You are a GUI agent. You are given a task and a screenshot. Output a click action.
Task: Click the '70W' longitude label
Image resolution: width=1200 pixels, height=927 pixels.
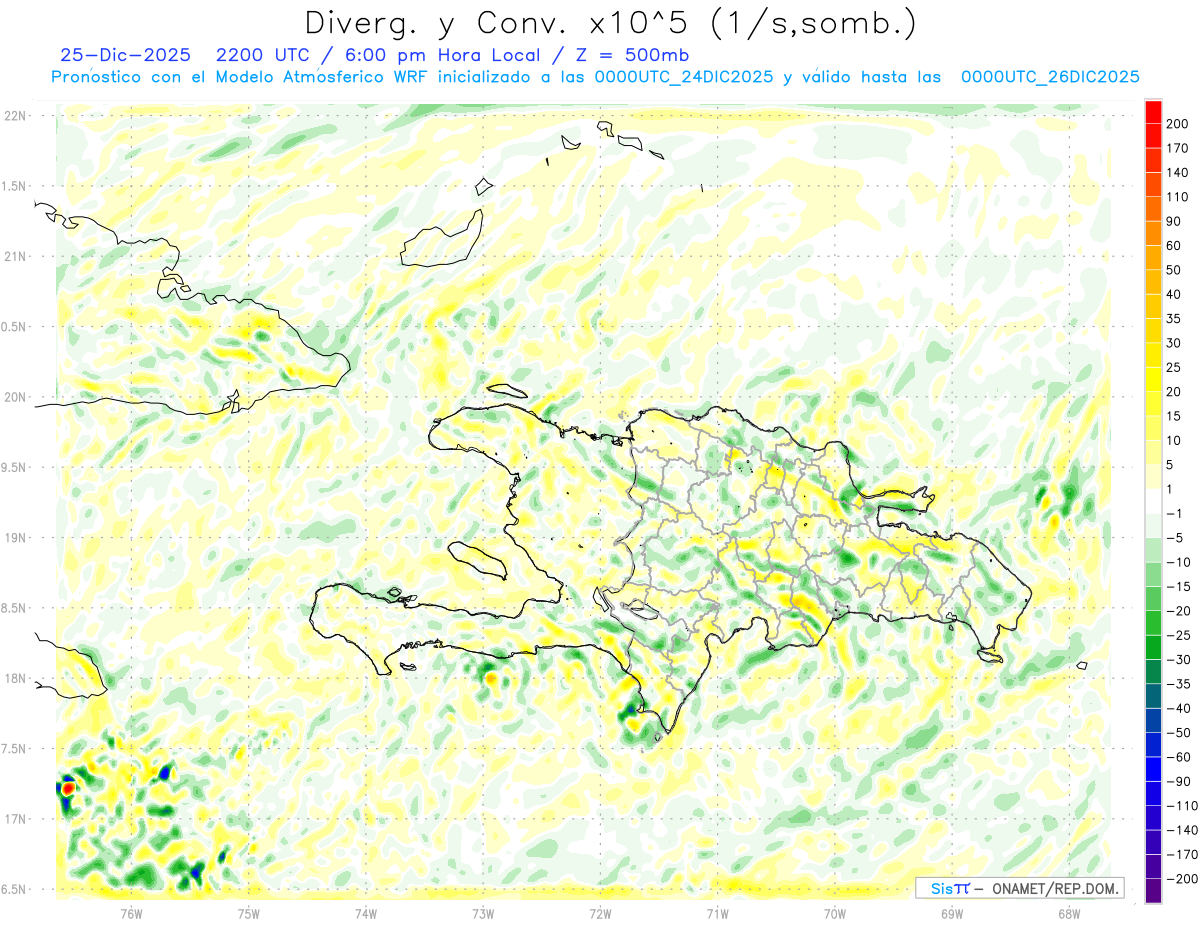pos(834,914)
